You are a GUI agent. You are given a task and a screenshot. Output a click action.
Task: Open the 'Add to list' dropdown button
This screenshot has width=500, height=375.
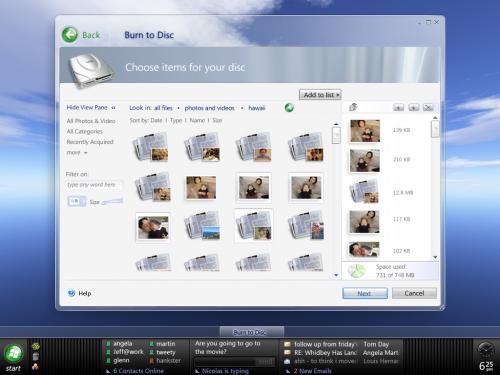pyautogui.click(x=320, y=95)
